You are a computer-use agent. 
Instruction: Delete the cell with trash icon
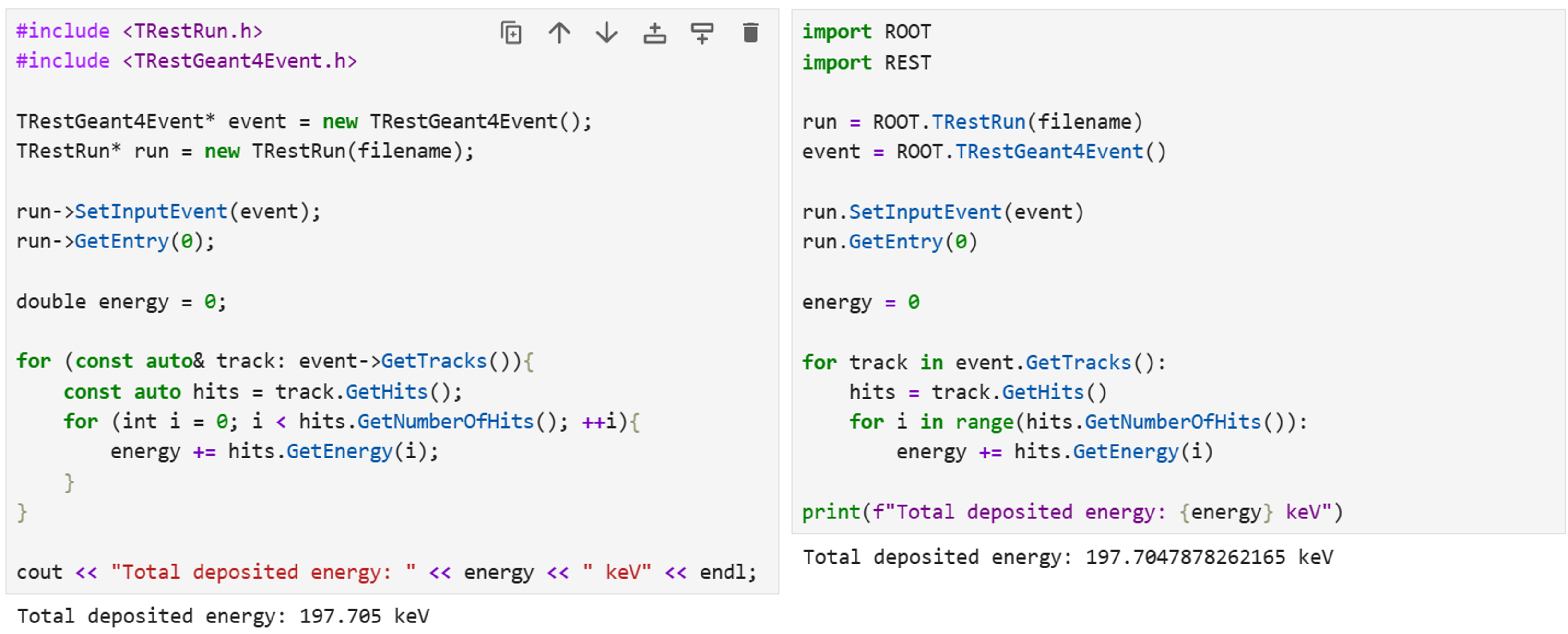[x=750, y=33]
